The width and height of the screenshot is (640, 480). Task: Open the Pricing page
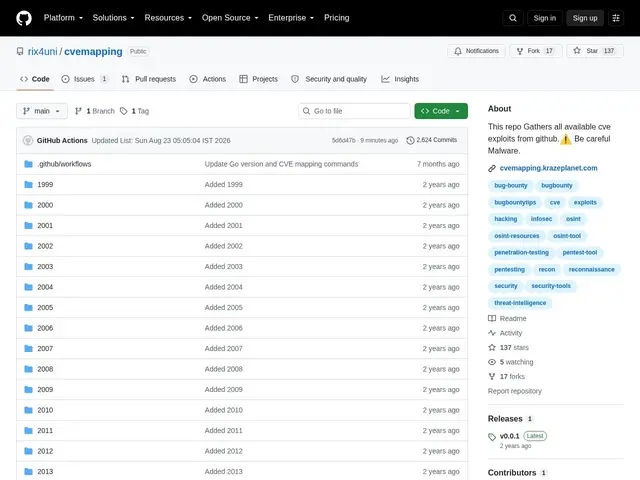tap(336, 18)
